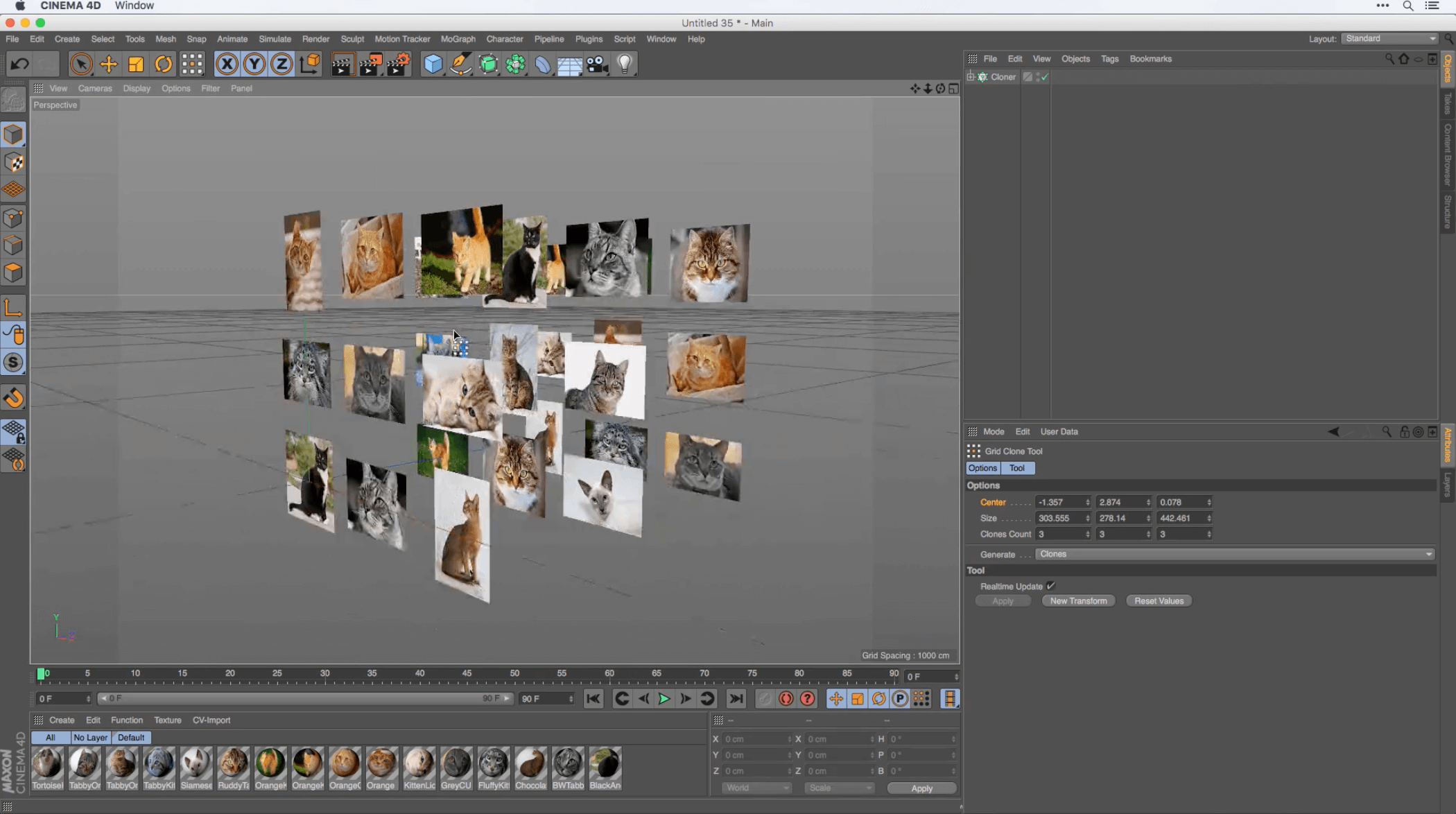Toggle the Cloner enable checkmark
The width and height of the screenshot is (1456, 814).
(1044, 77)
